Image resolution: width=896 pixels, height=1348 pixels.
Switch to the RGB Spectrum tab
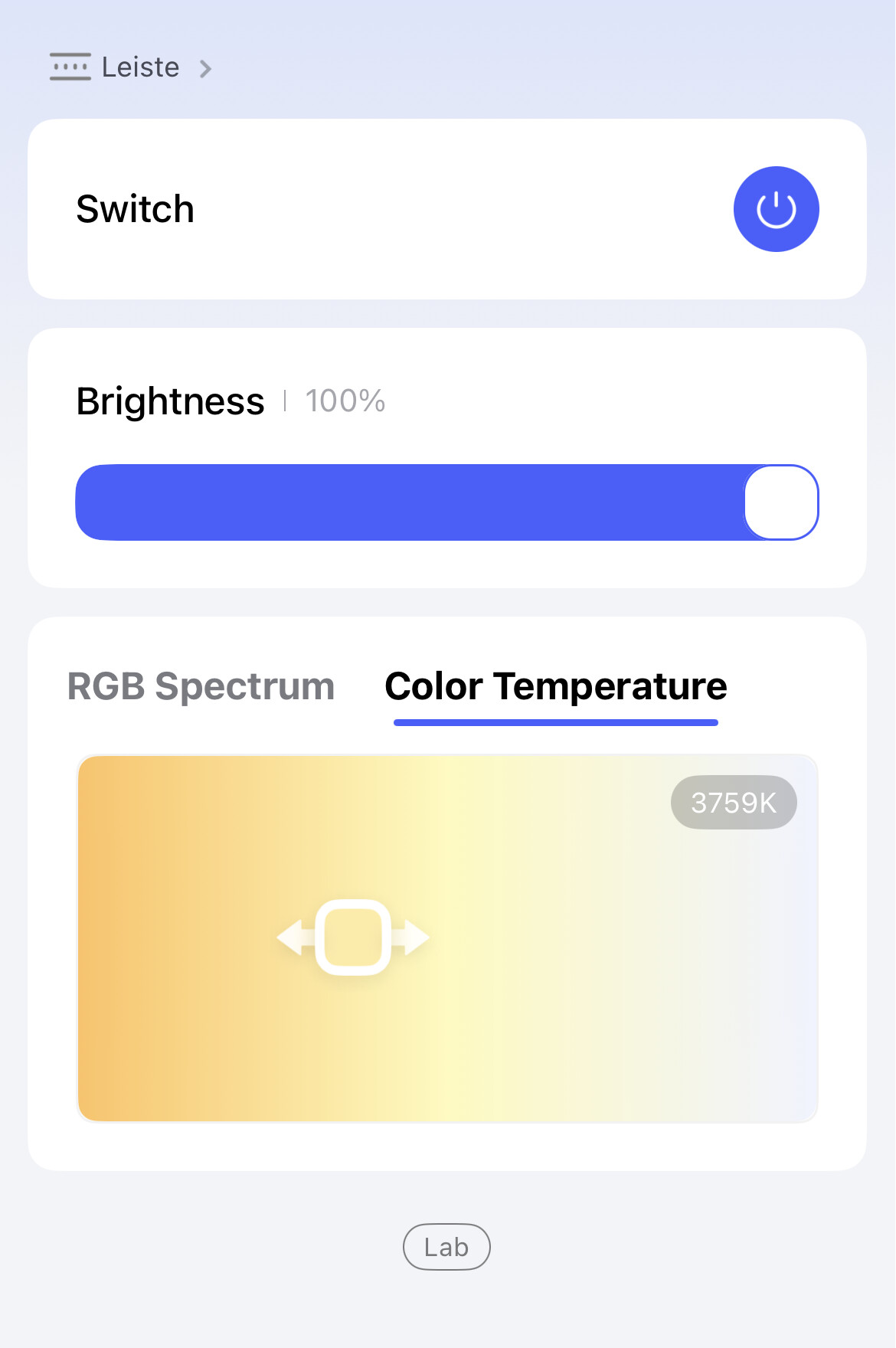[201, 686]
